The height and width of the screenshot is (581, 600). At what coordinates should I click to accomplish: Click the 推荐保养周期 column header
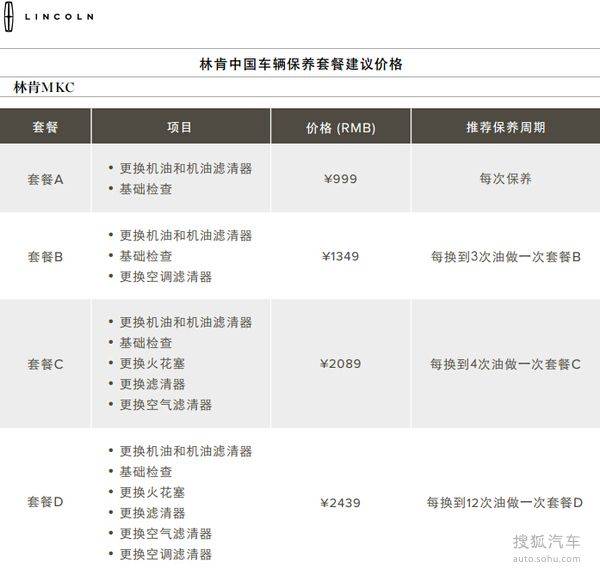click(x=505, y=127)
